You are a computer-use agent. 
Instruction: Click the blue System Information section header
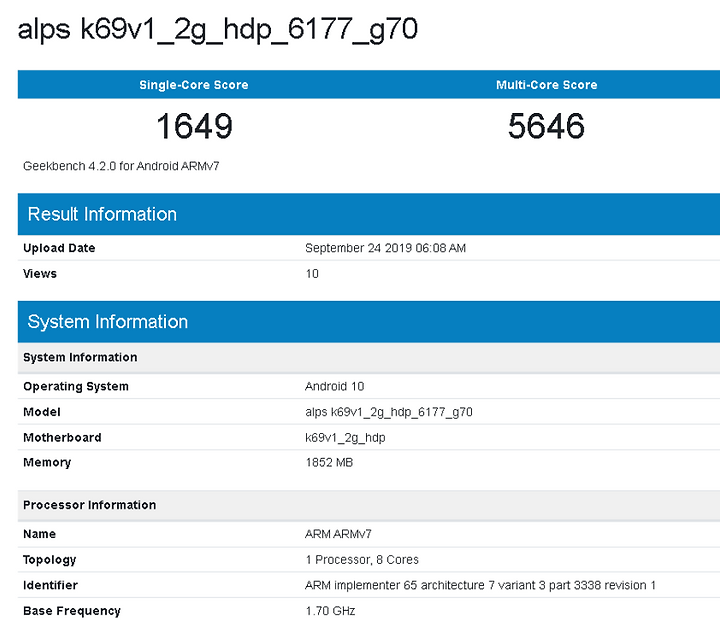[x=369, y=322]
